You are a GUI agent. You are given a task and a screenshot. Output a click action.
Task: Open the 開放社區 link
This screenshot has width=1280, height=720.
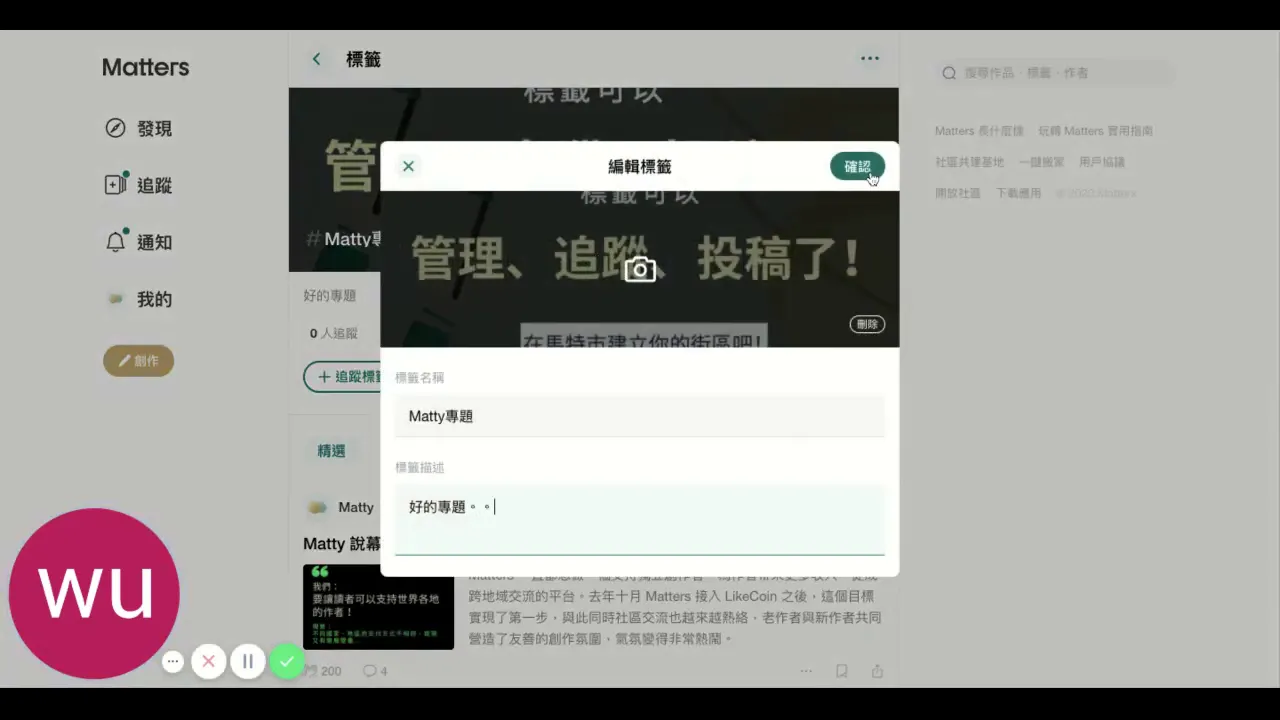tap(958, 193)
